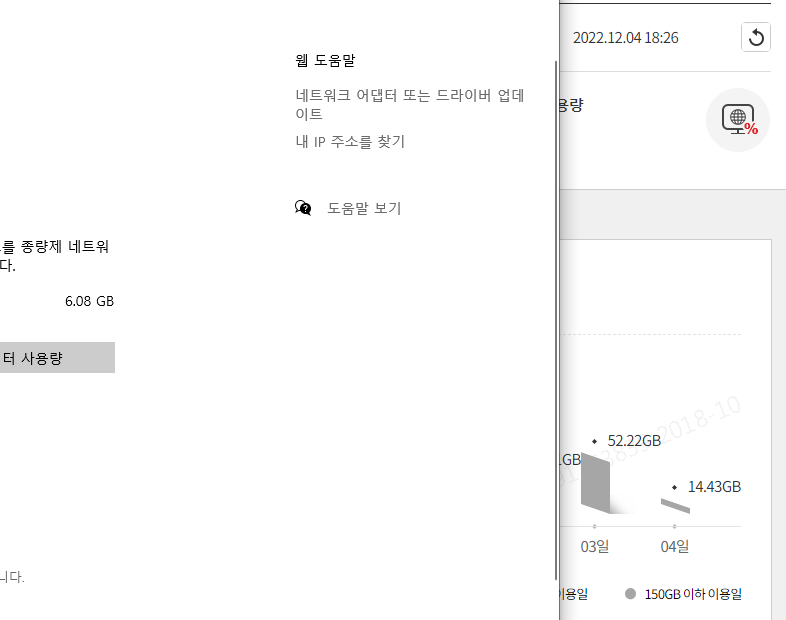786x620 pixels.
Task: Click the 03일 axis label
Action: pyautogui.click(x=595, y=547)
